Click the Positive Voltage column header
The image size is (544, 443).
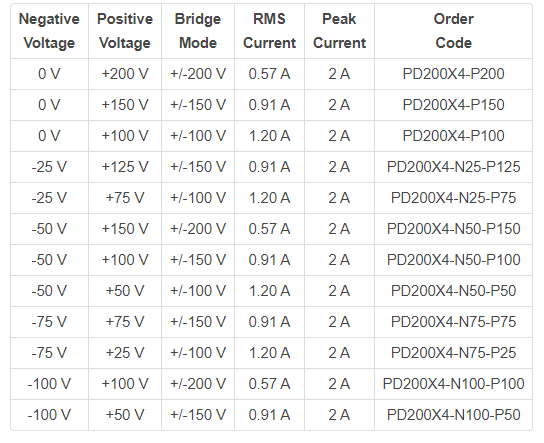(x=125, y=31)
